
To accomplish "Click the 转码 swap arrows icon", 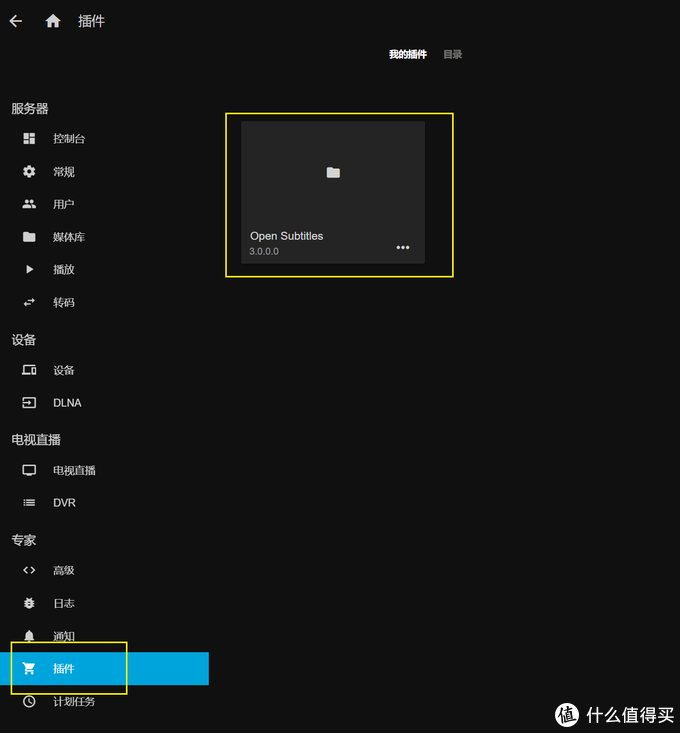I will pyautogui.click(x=29, y=302).
